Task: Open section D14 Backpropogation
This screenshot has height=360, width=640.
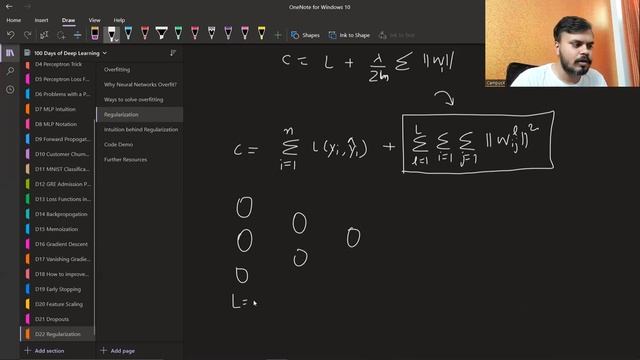Action: pos(58,214)
